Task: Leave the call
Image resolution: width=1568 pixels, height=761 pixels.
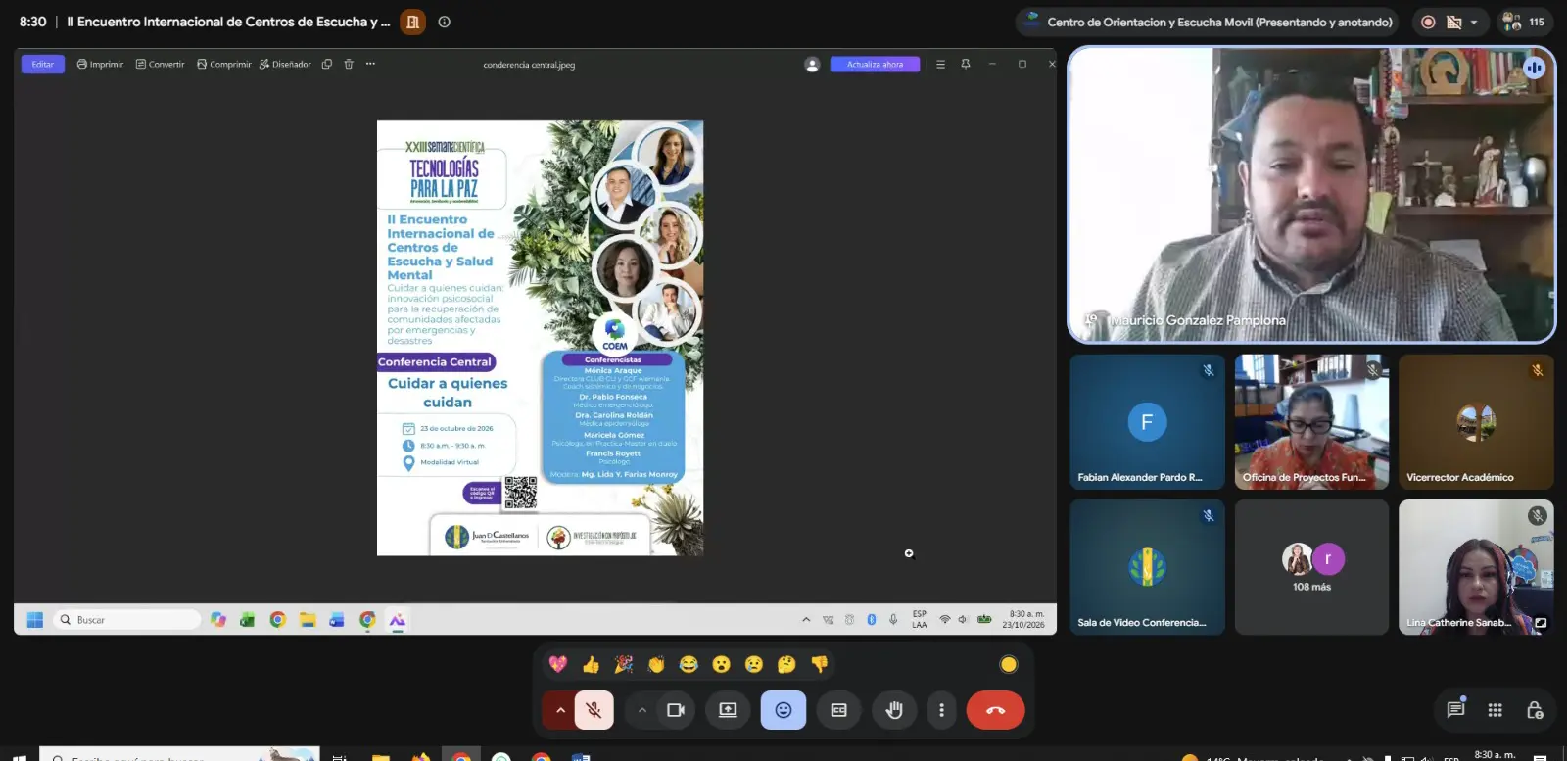Action: [995, 710]
